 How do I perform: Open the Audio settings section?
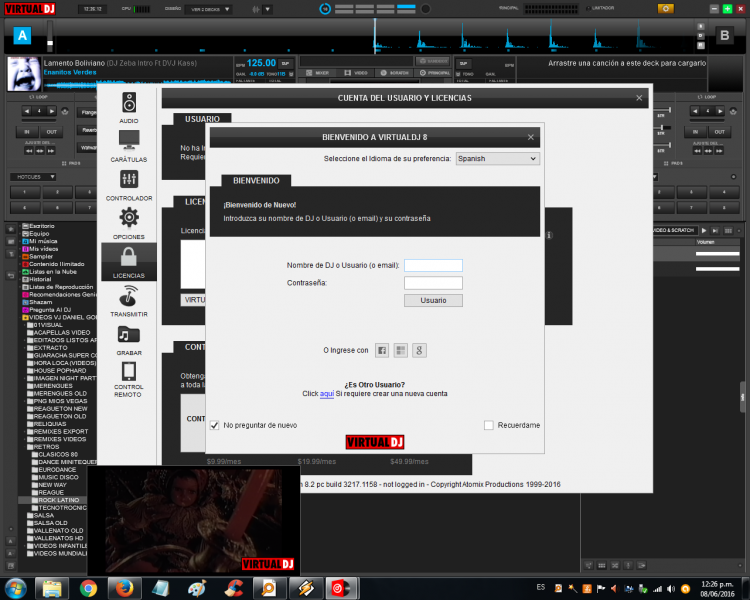129,107
